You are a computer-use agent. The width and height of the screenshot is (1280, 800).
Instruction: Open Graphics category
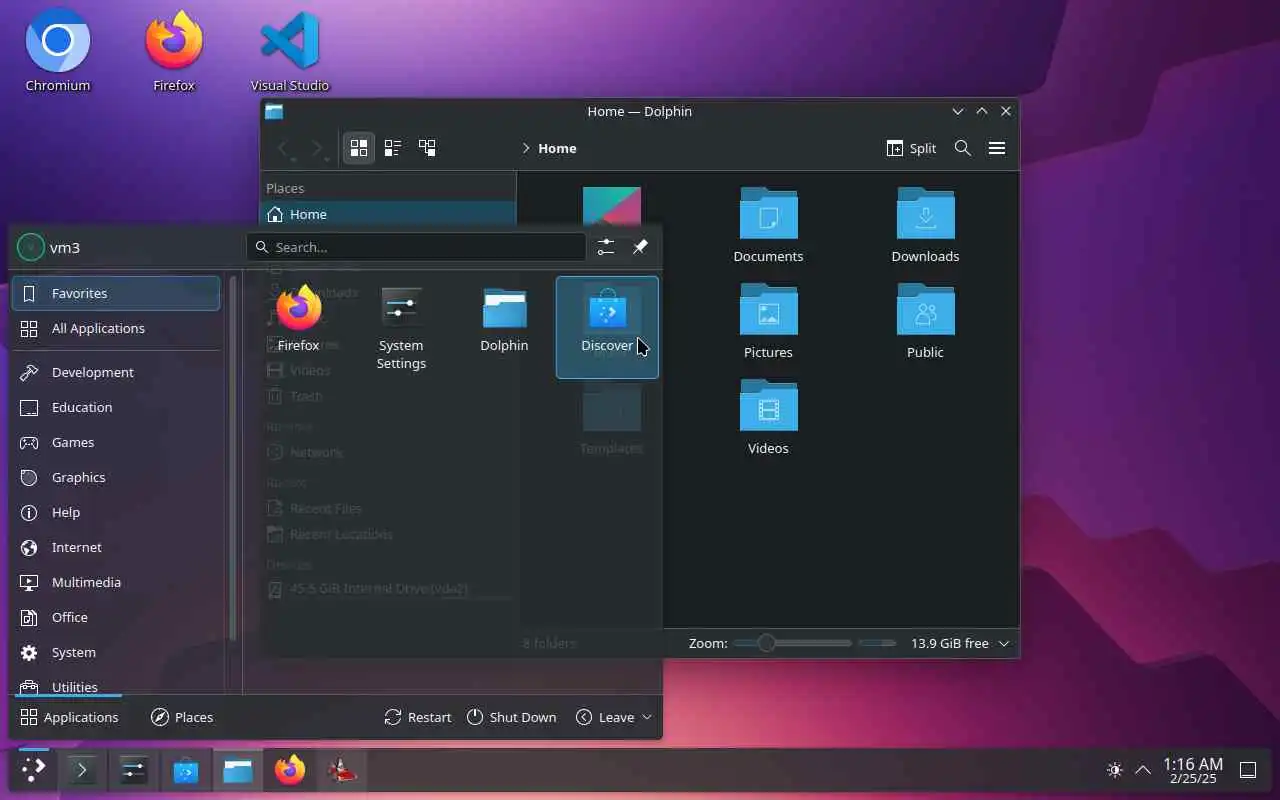pyautogui.click(x=116, y=477)
